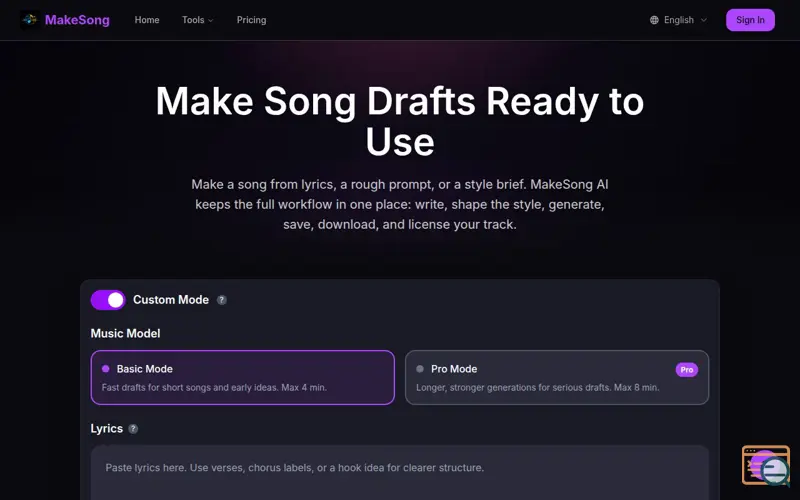
Task: Show the Custom Mode help tooltip
Action: pos(221,300)
